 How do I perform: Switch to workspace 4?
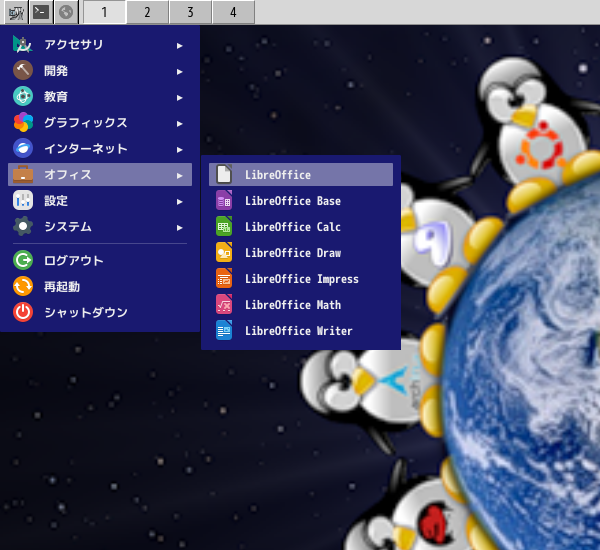point(233,12)
